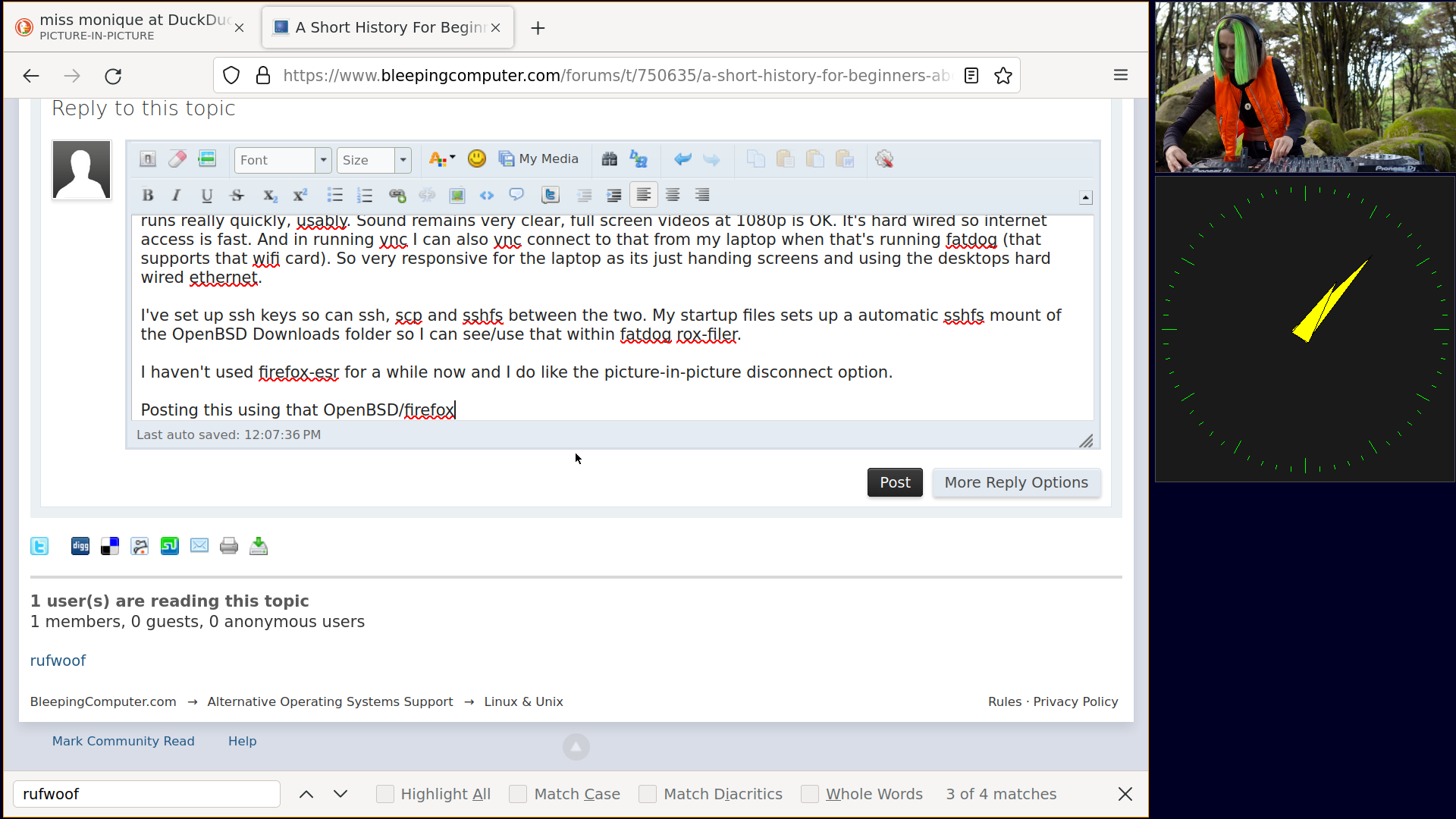The height and width of the screenshot is (819, 1456).
Task: Click the Italic formatting button
Action: click(177, 195)
